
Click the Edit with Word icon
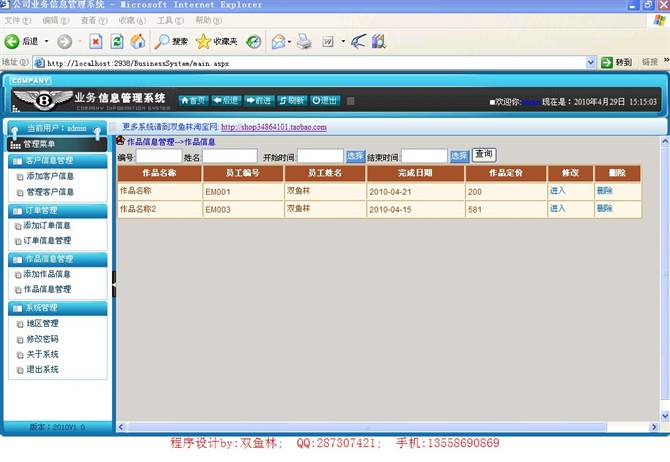tap(328, 41)
